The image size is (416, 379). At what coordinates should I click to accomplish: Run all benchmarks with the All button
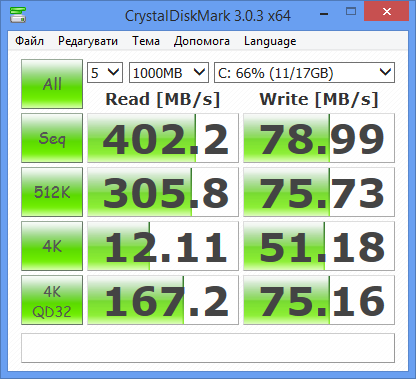point(52,84)
